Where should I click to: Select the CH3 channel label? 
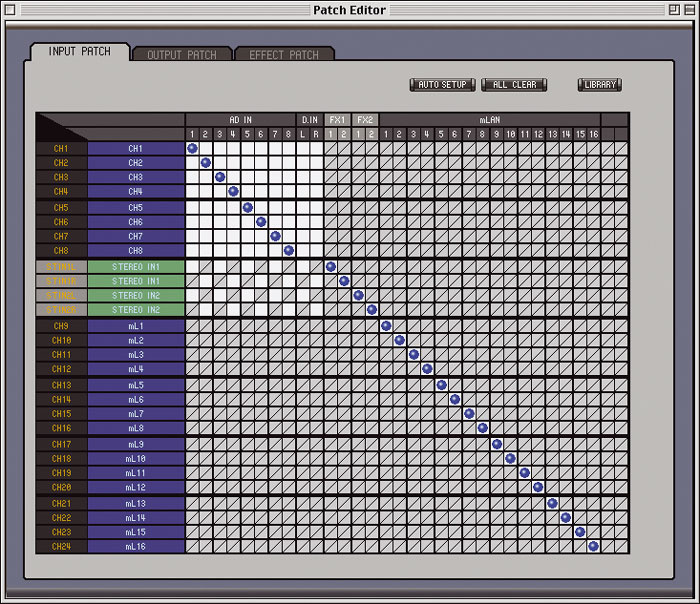61,177
